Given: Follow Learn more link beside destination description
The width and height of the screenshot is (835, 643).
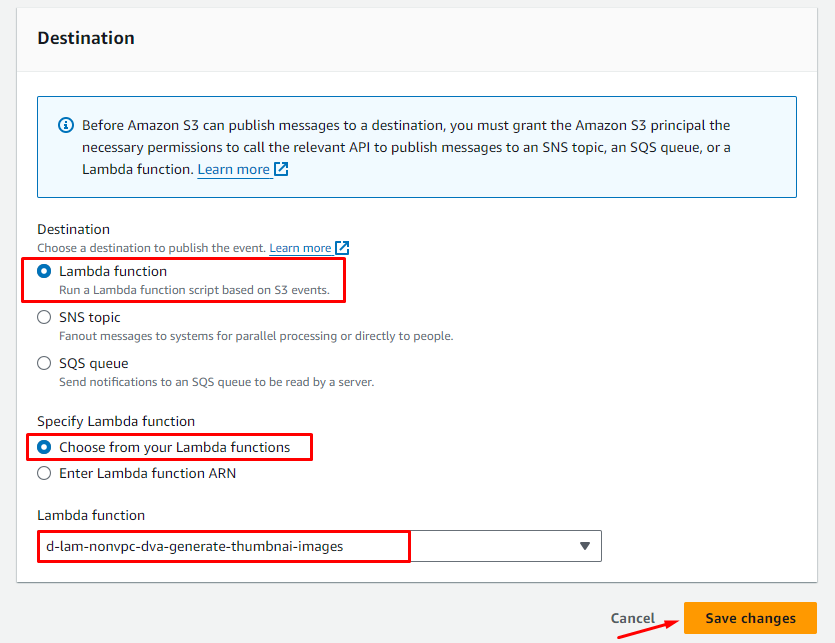Looking at the screenshot, I should (x=300, y=248).
